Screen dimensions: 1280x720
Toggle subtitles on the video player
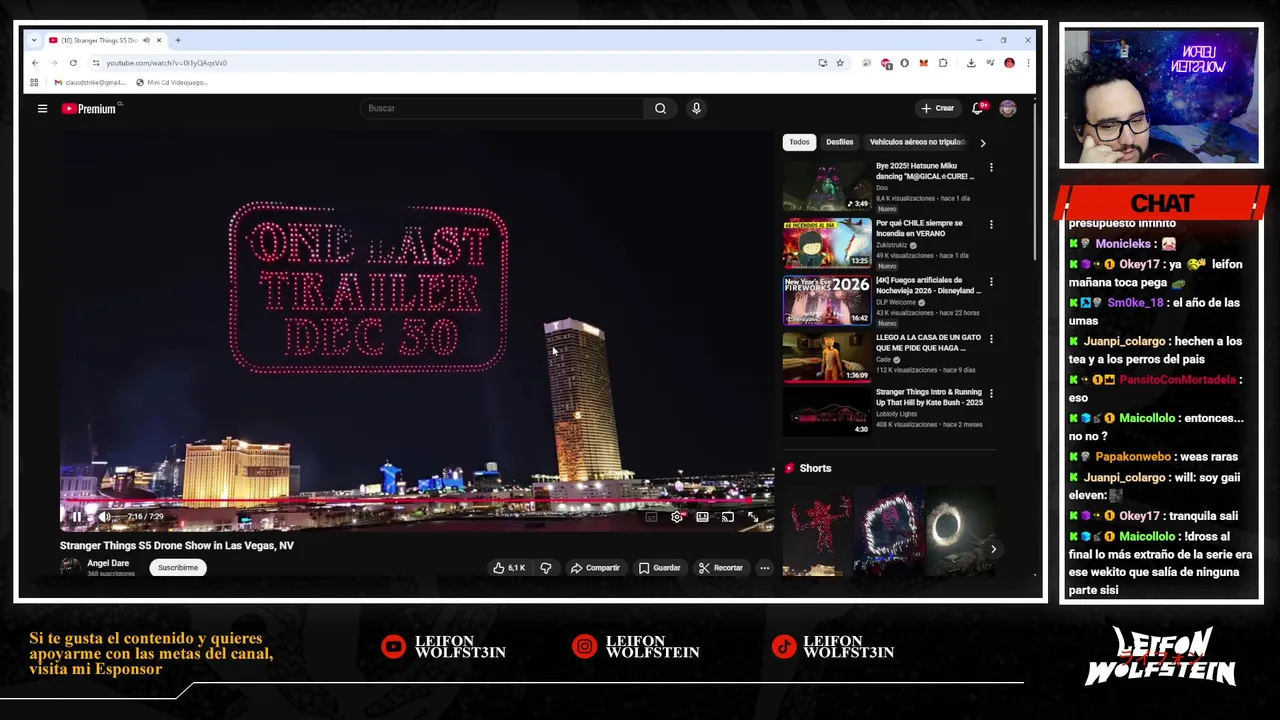click(x=651, y=517)
